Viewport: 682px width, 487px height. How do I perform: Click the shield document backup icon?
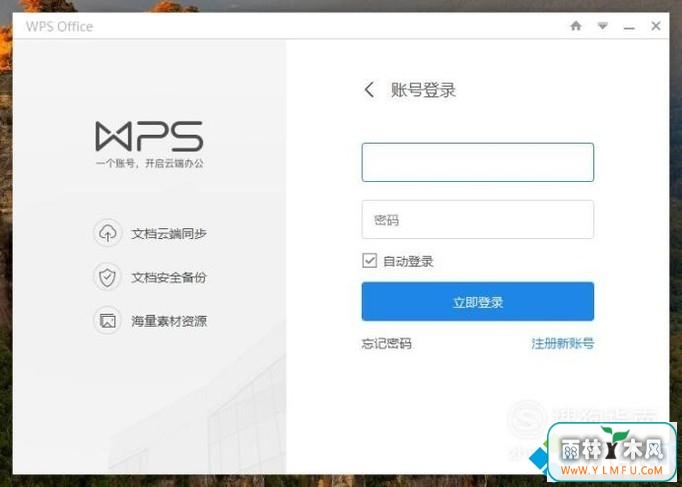pos(107,277)
